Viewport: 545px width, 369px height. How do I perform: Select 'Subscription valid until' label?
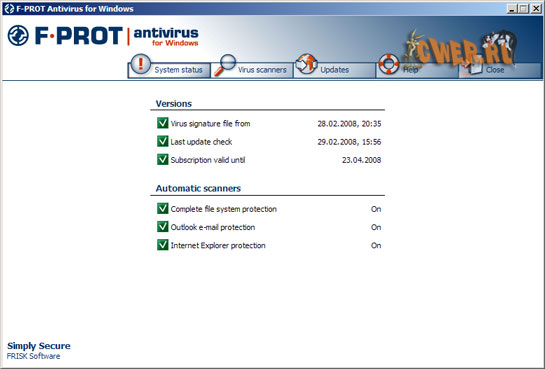pyautogui.click(x=208, y=160)
